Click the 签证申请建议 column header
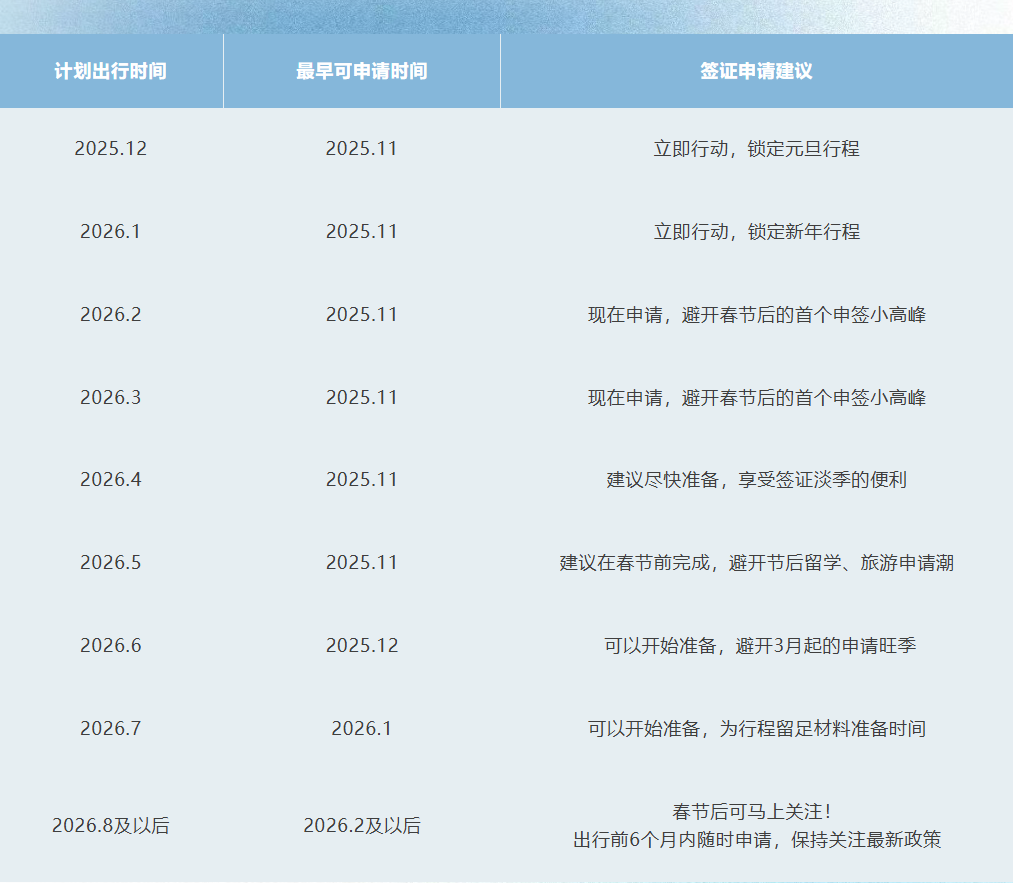The width and height of the screenshot is (1013, 883). point(756,72)
